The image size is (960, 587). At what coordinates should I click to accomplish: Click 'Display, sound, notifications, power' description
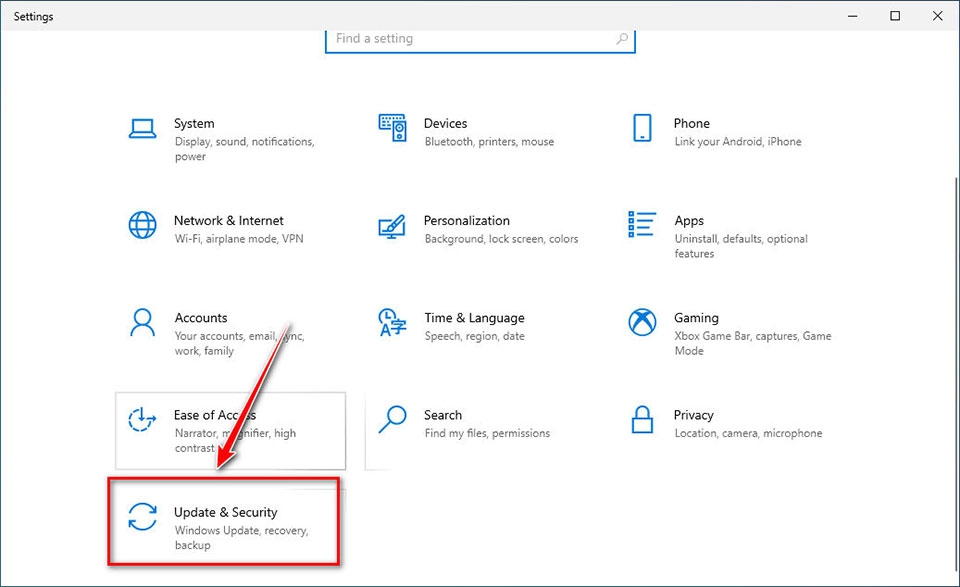(244, 149)
